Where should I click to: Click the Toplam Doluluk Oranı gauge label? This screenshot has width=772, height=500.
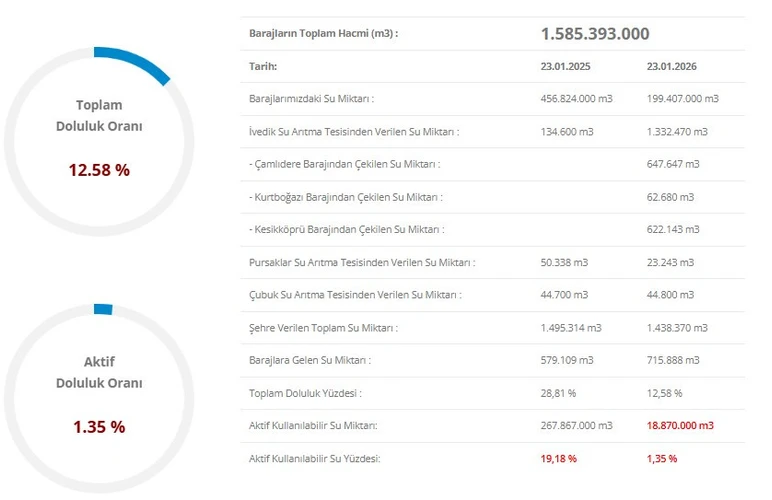pos(99,116)
